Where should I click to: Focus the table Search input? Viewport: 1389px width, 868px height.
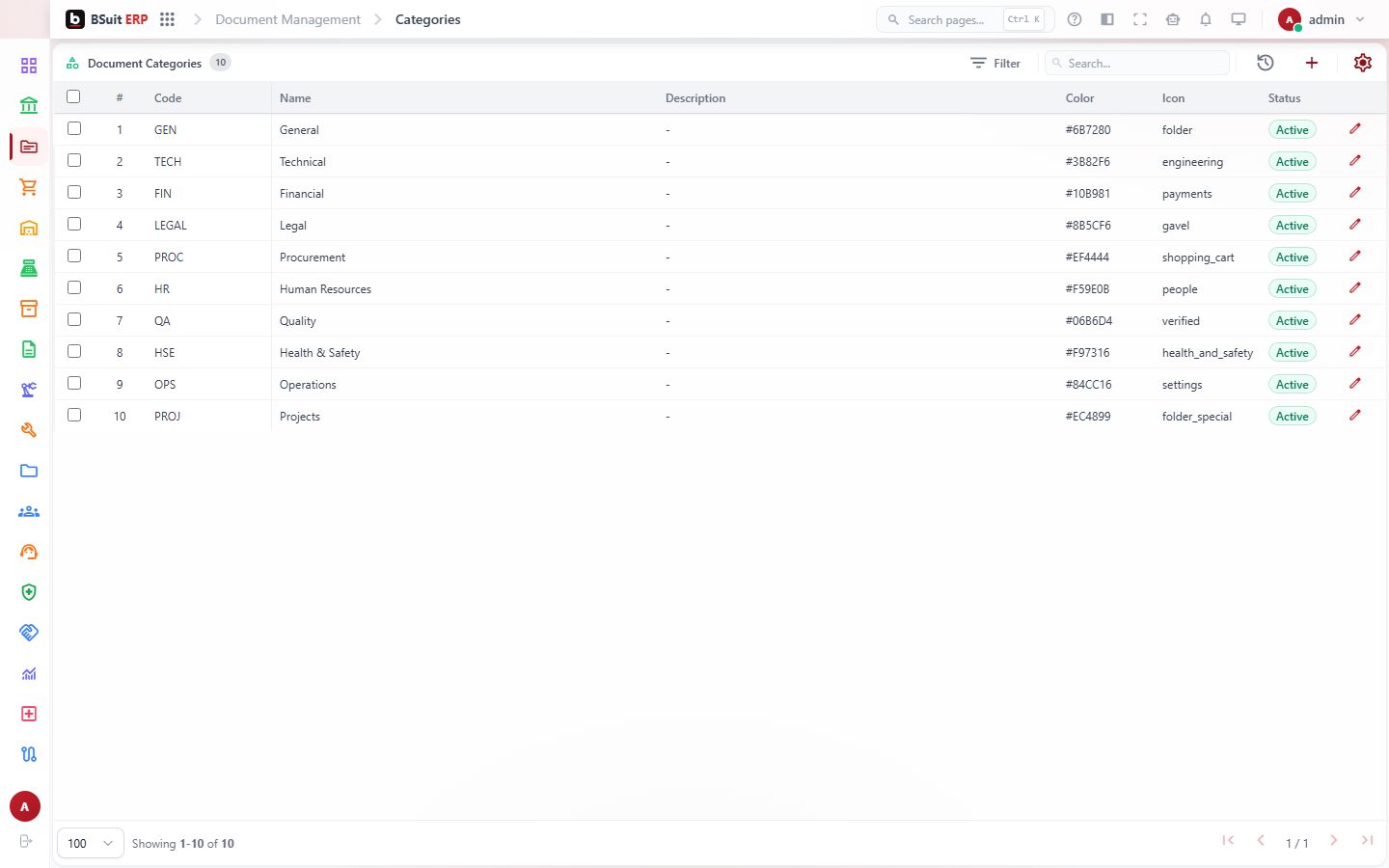point(1137,63)
